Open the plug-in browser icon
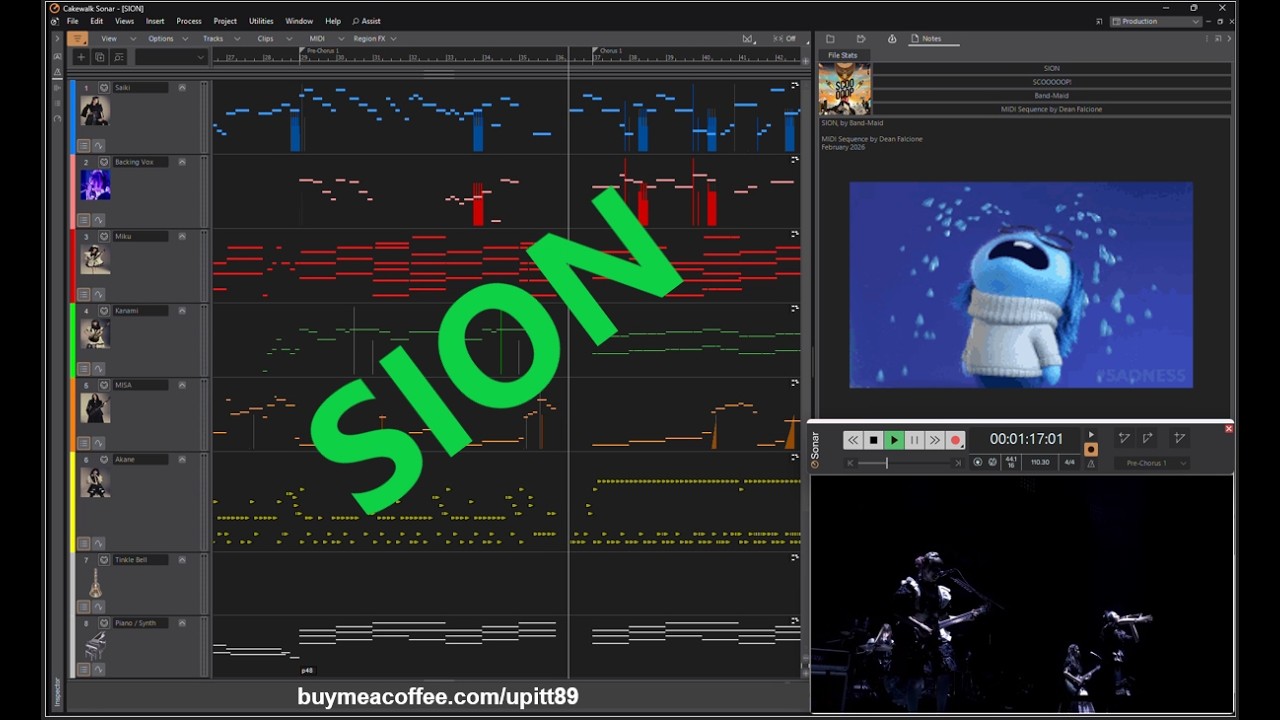This screenshot has height=720, width=1280. tap(861, 39)
